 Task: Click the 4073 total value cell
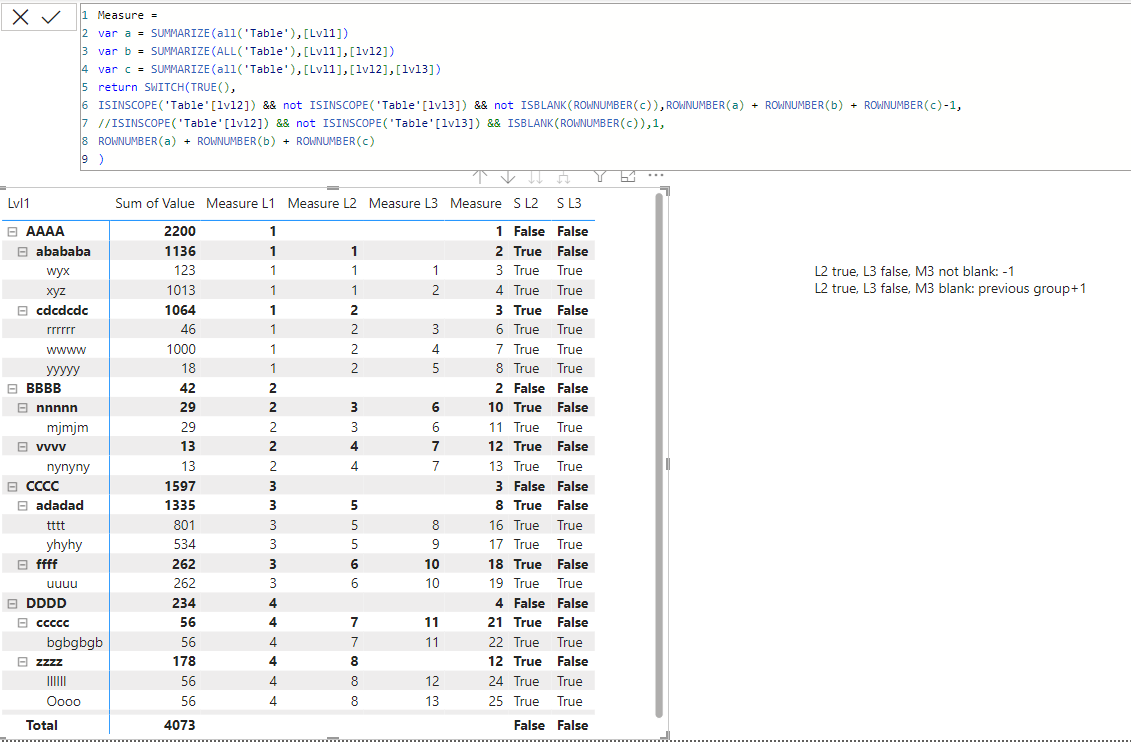click(x=179, y=726)
